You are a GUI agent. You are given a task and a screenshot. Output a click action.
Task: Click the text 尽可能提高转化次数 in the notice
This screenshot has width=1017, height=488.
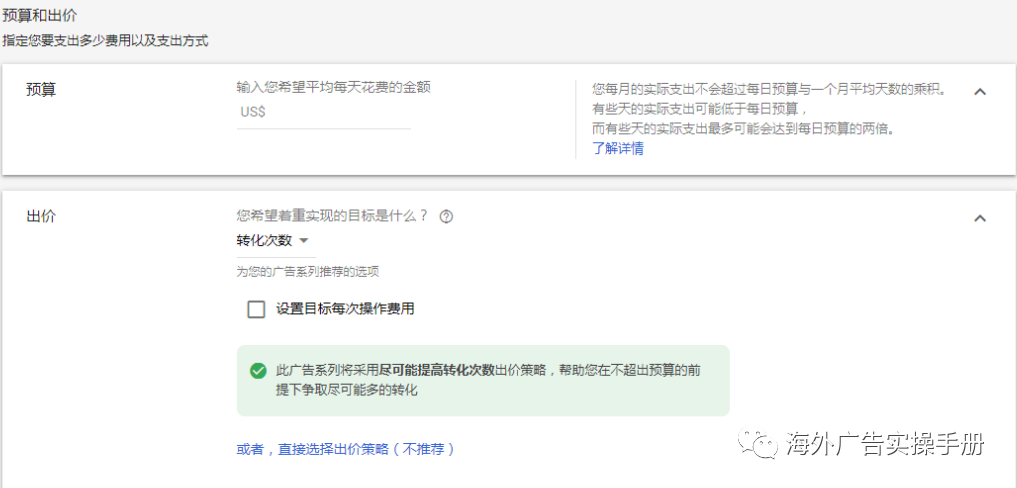437,371
